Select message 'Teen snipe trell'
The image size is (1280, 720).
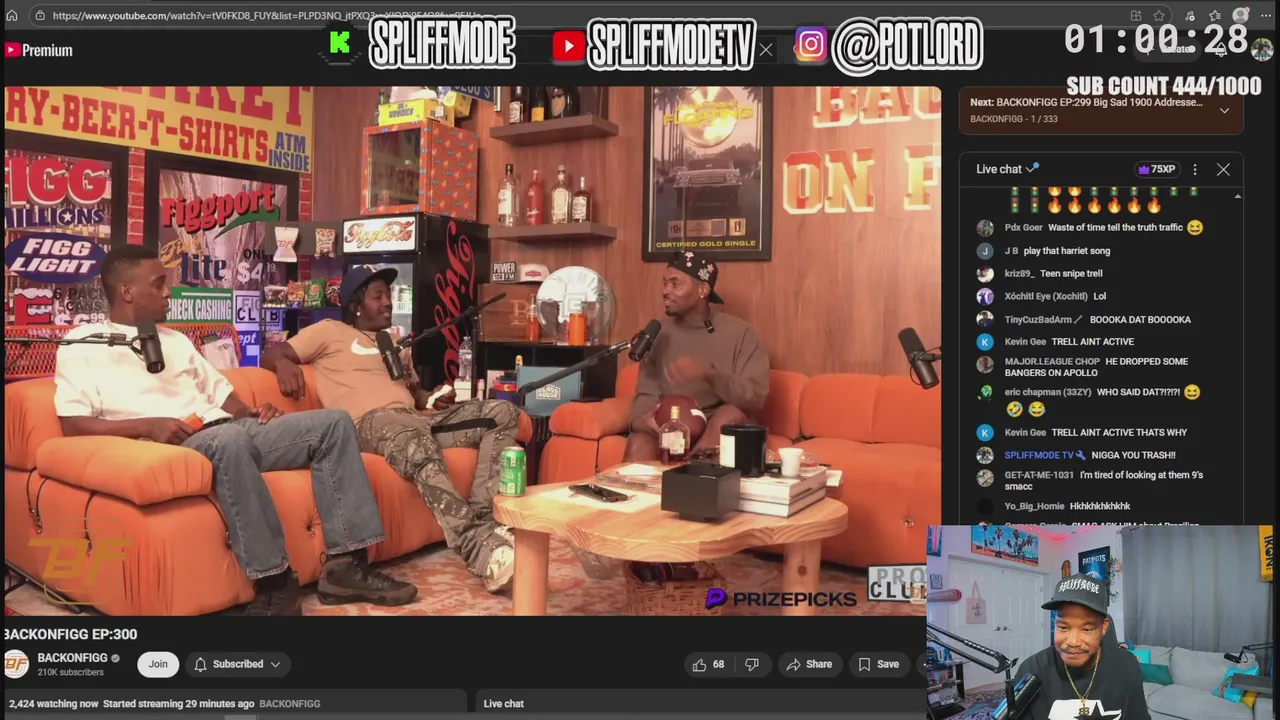point(1071,274)
